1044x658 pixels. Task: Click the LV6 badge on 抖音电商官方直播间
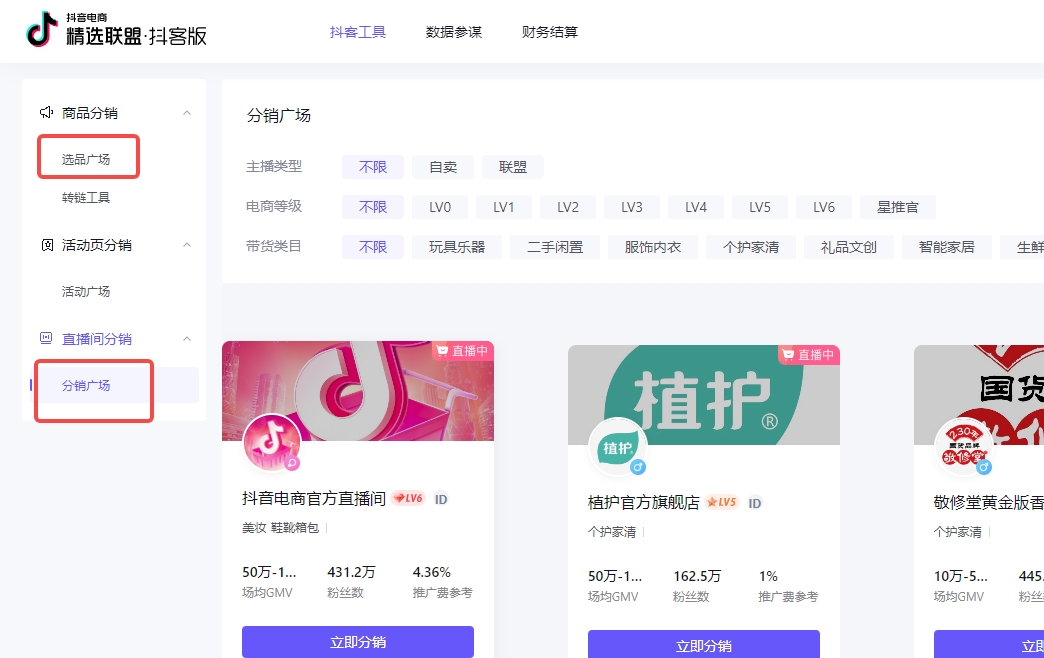coord(408,498)
